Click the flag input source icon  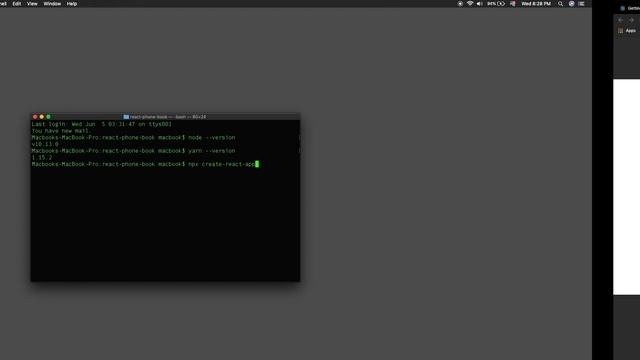pos(513,4)
